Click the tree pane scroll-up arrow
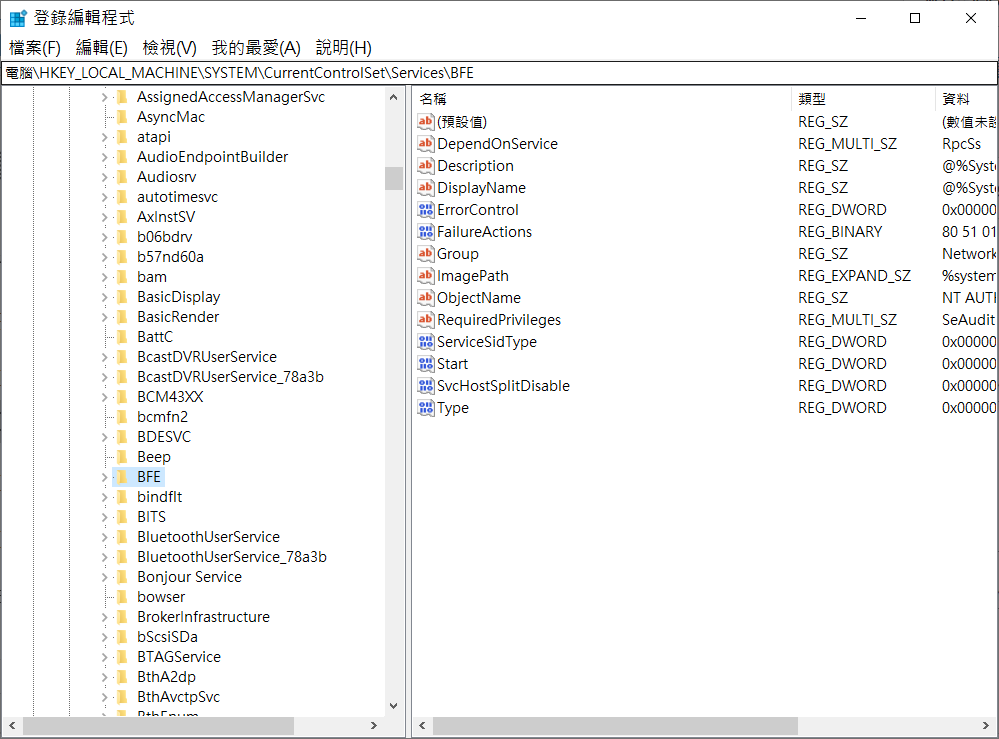This screenshot has height=739, width=999. (394, 97)
